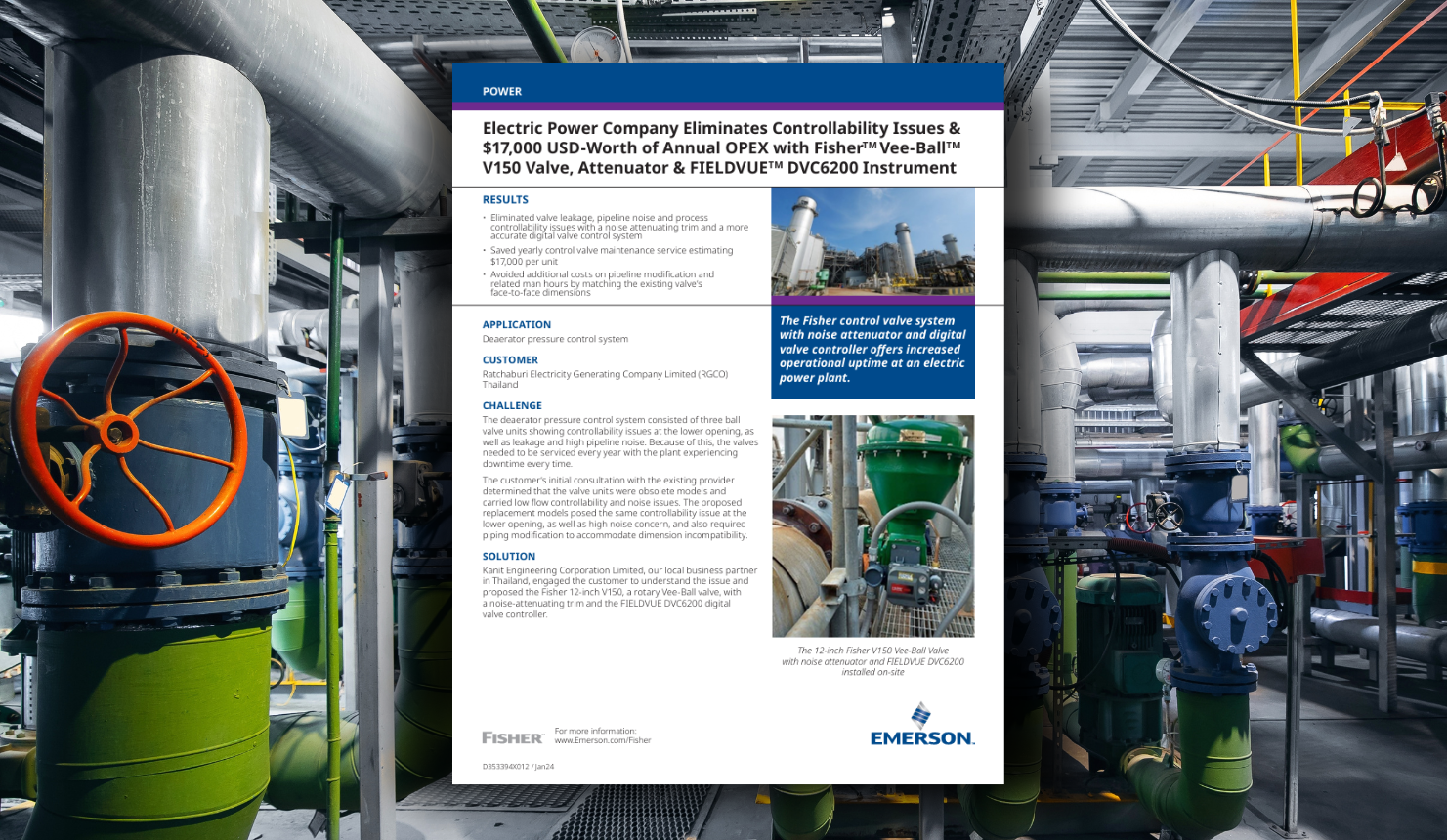Image resolution: width=1447 pixels, height=840 pixels.
Task: Click the Emerson logo
Action: 922,724
